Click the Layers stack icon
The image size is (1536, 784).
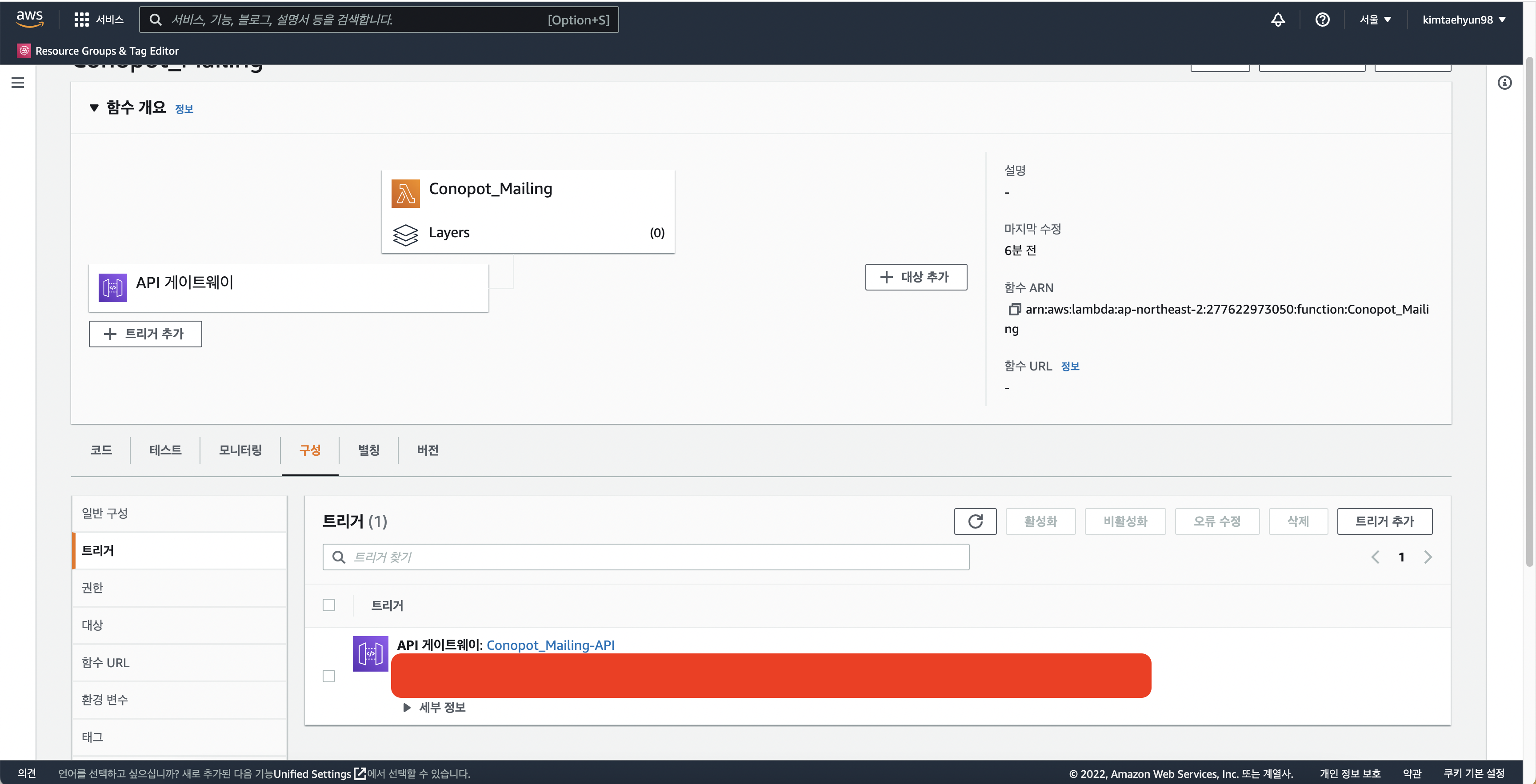coord(405,234)
